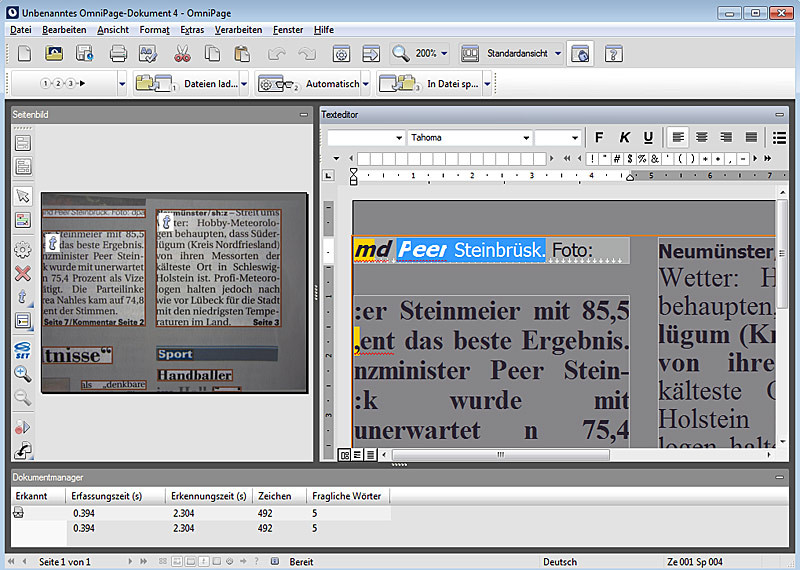Set right text alignment
The image size is (800, 570).
tap(726, 137)
